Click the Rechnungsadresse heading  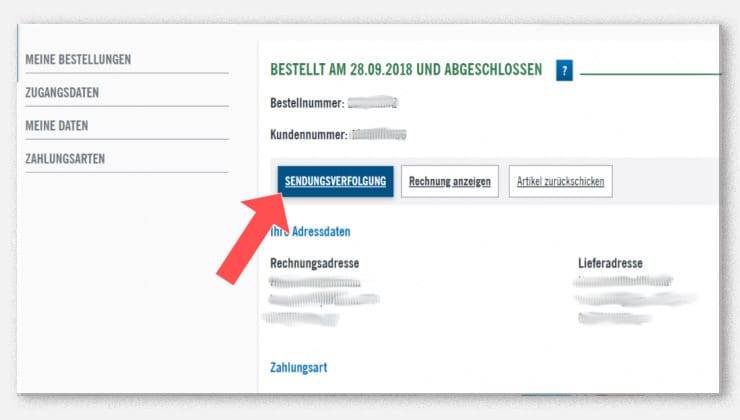coord(314,264)
